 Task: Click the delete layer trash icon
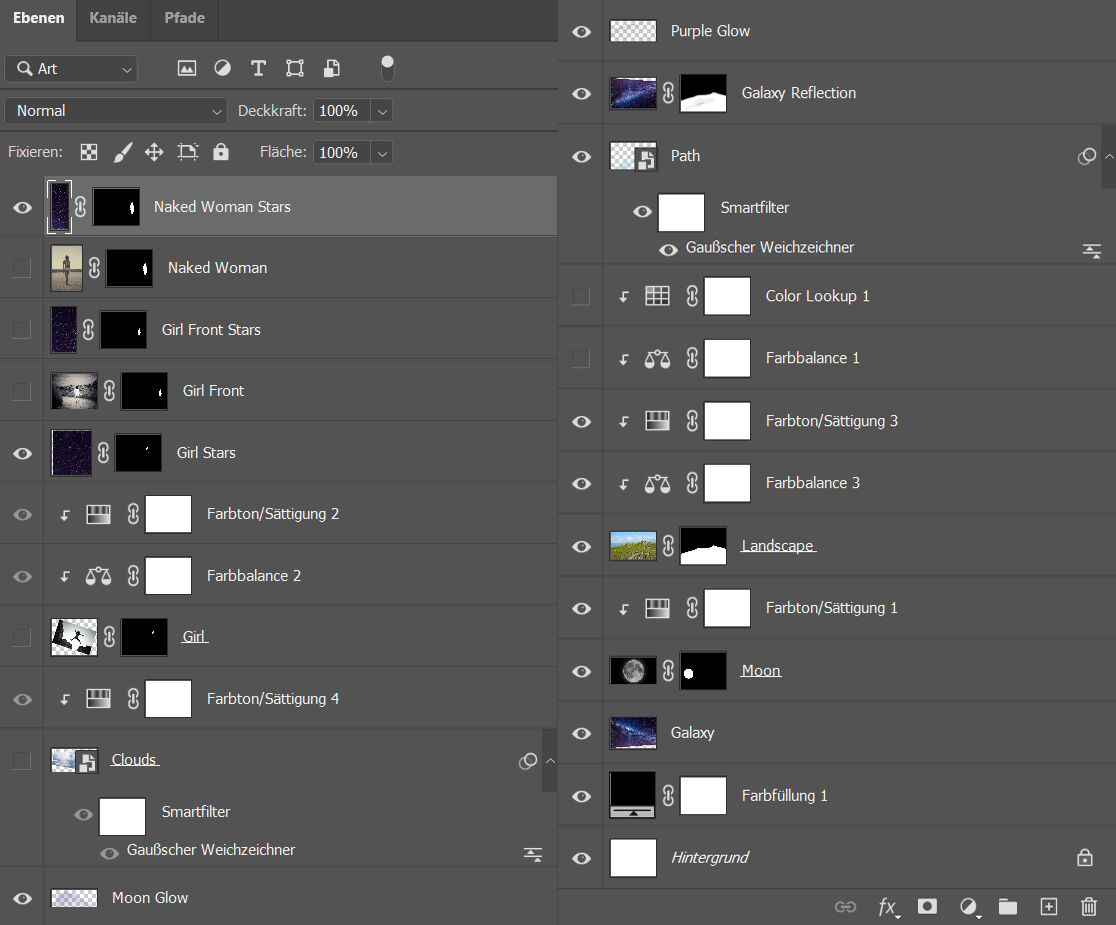click(x=1089, y=906)
